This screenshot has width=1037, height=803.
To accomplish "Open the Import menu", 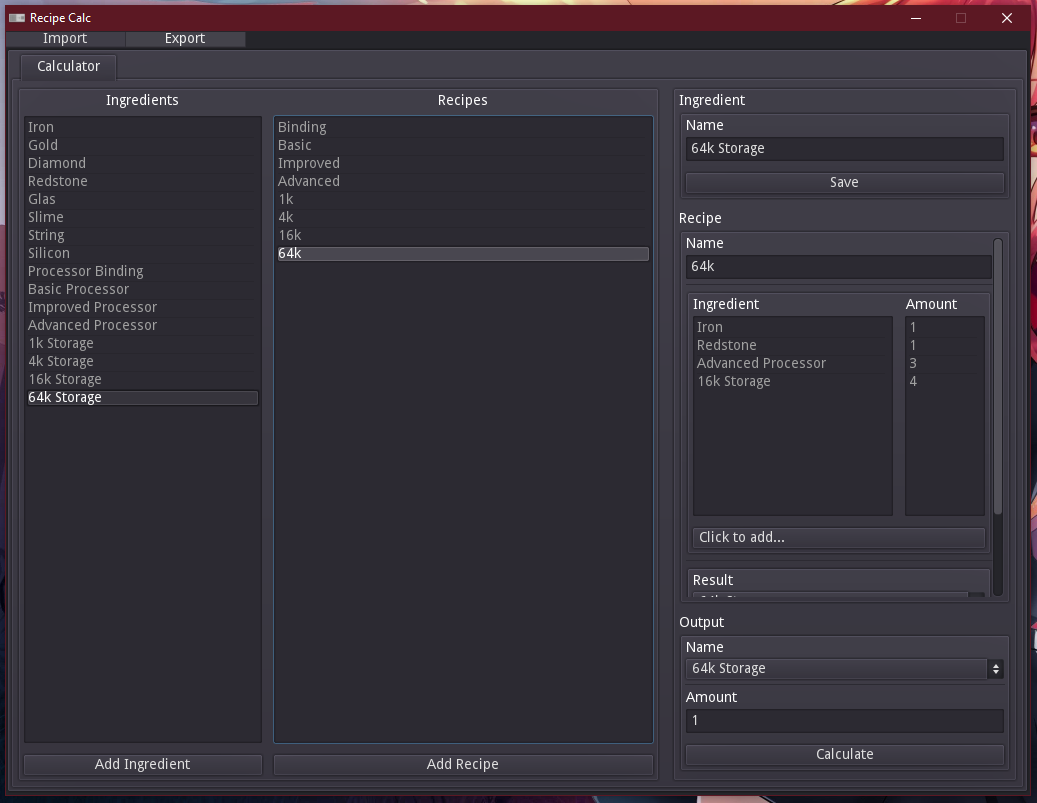I will point(65,38).
